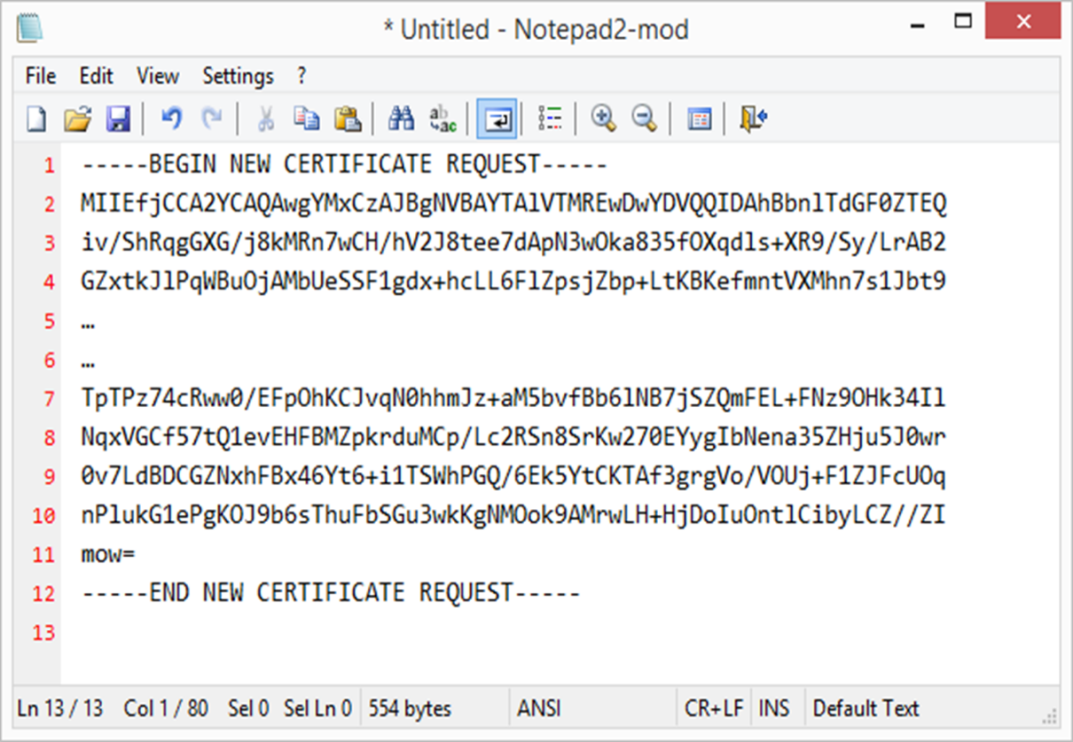
Task: Click the Notepad2 app icon in the title bar
Action: [x=29, y=27]
